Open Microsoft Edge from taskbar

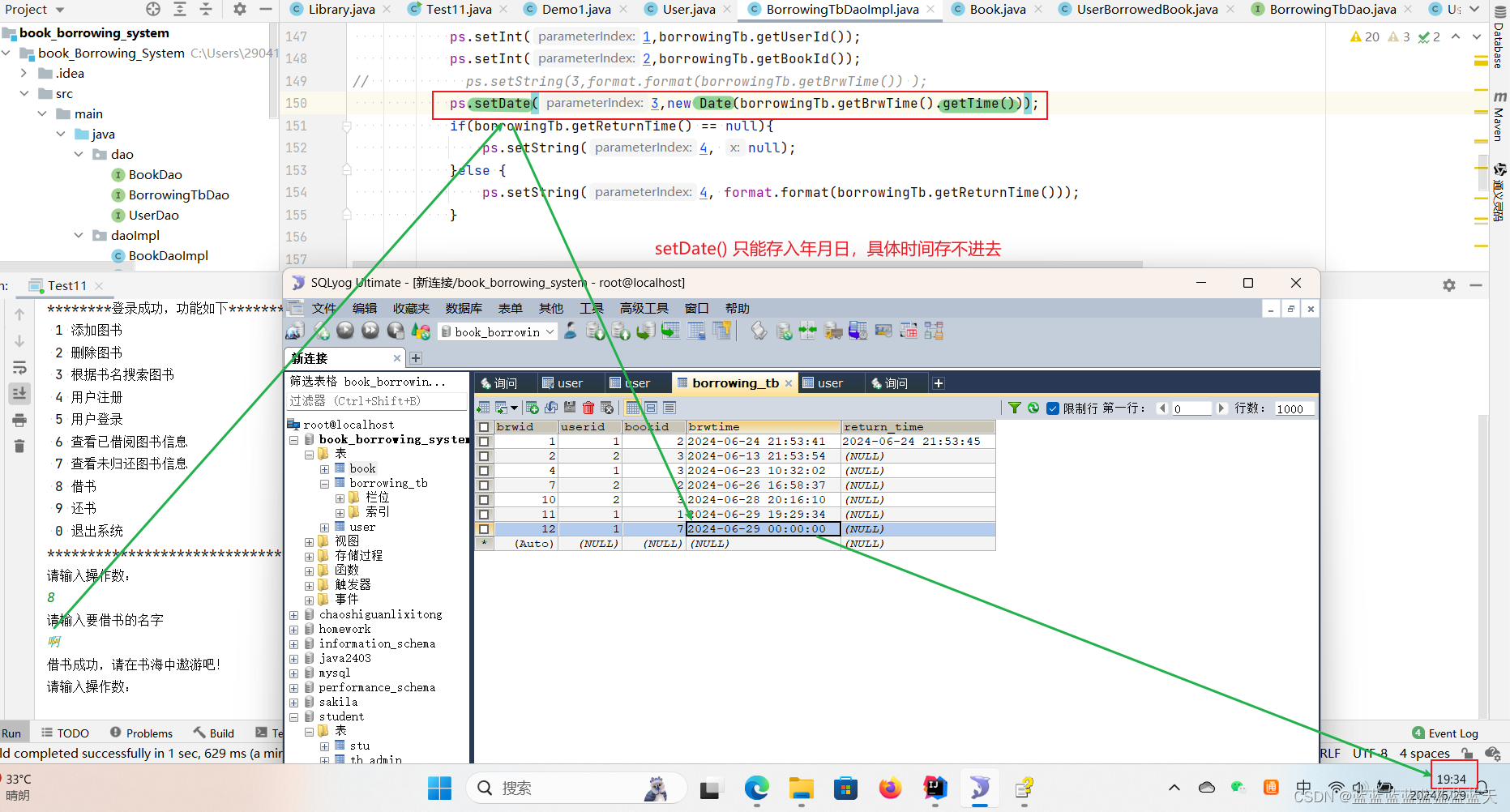757,788
